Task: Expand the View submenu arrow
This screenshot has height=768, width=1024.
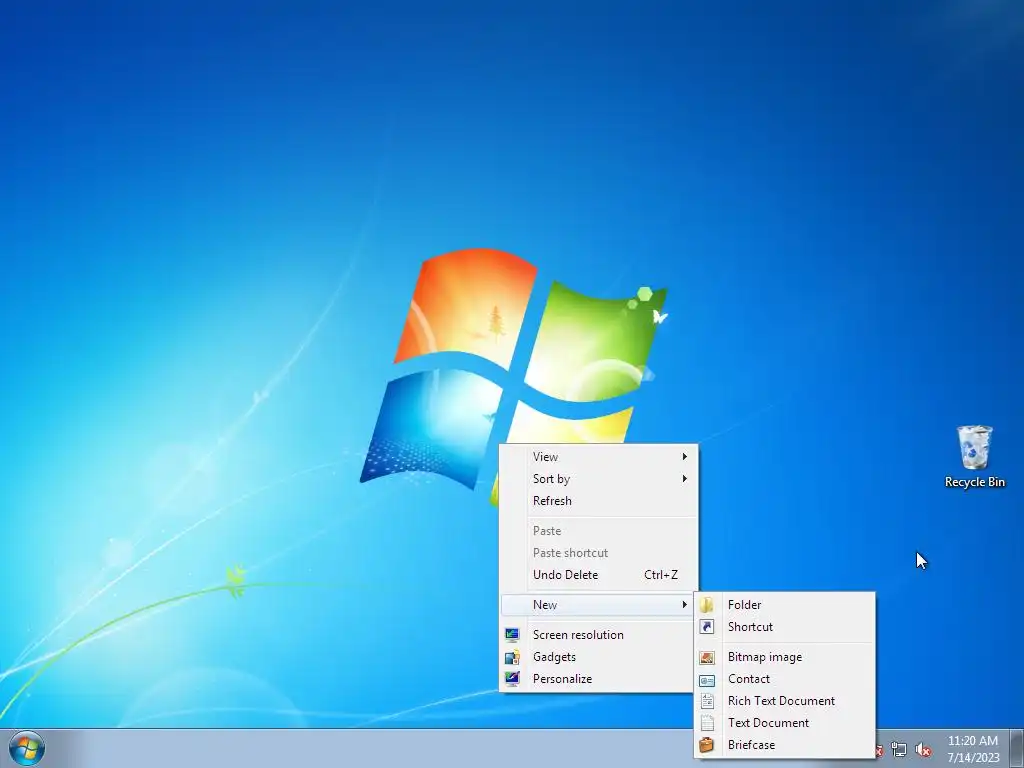Action: pyautogui.click(x=684, y=456)
